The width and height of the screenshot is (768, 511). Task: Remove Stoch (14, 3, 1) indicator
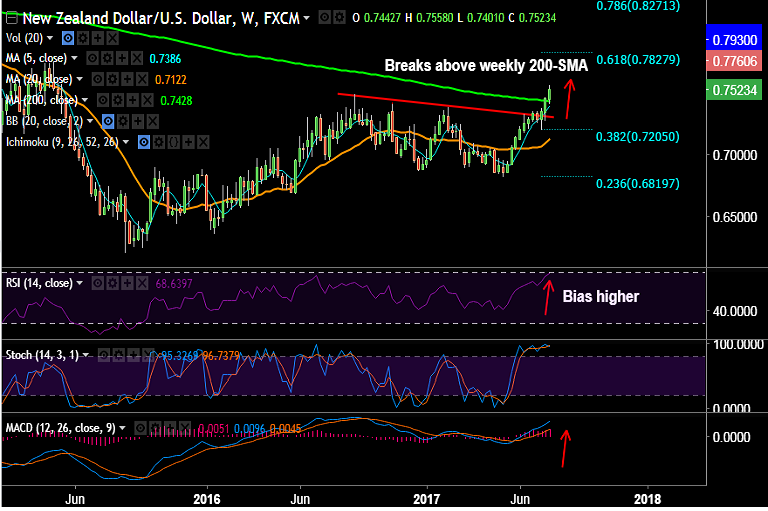(148, 355)
